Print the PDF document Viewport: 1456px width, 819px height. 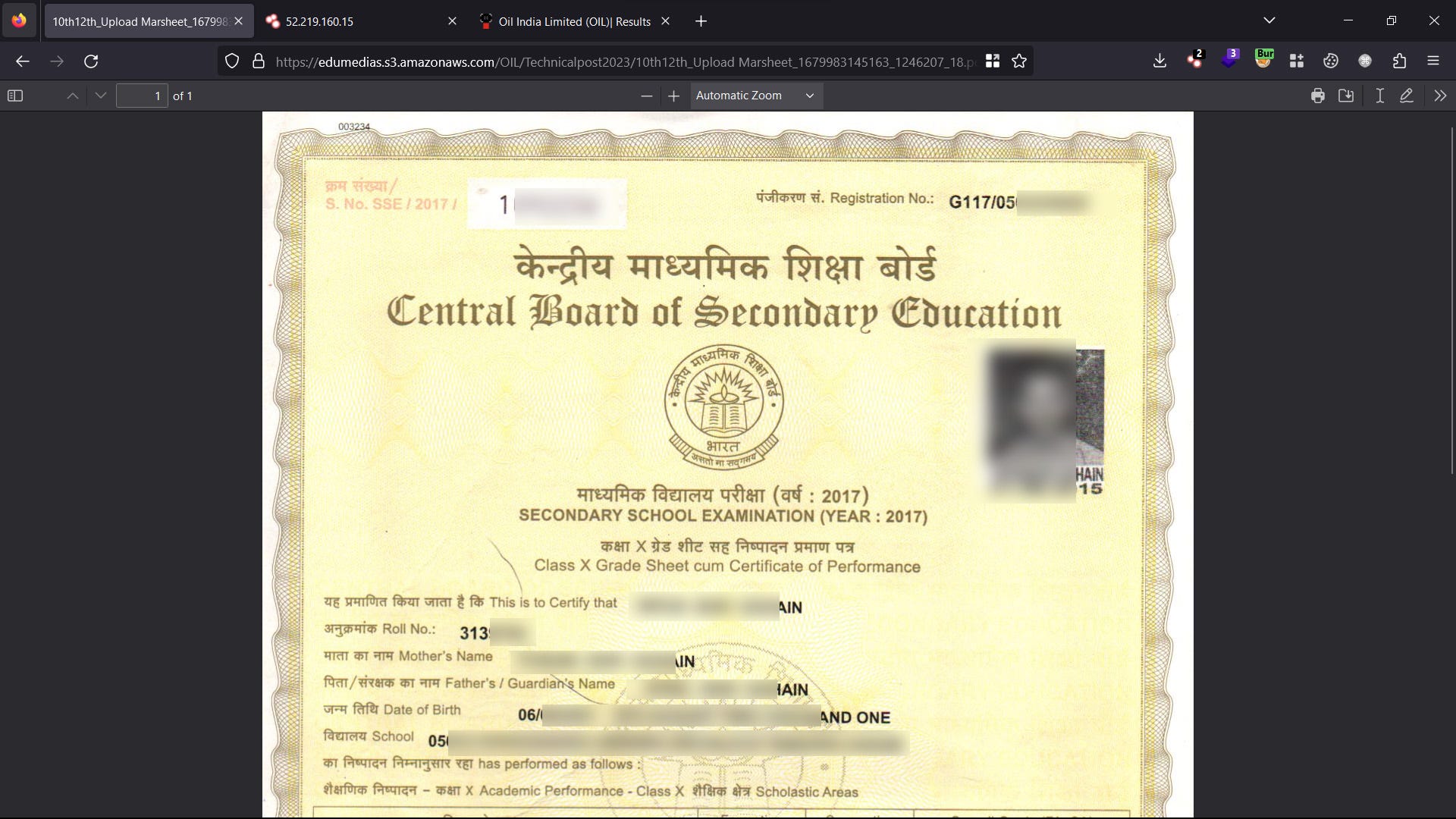point(1318,96)
